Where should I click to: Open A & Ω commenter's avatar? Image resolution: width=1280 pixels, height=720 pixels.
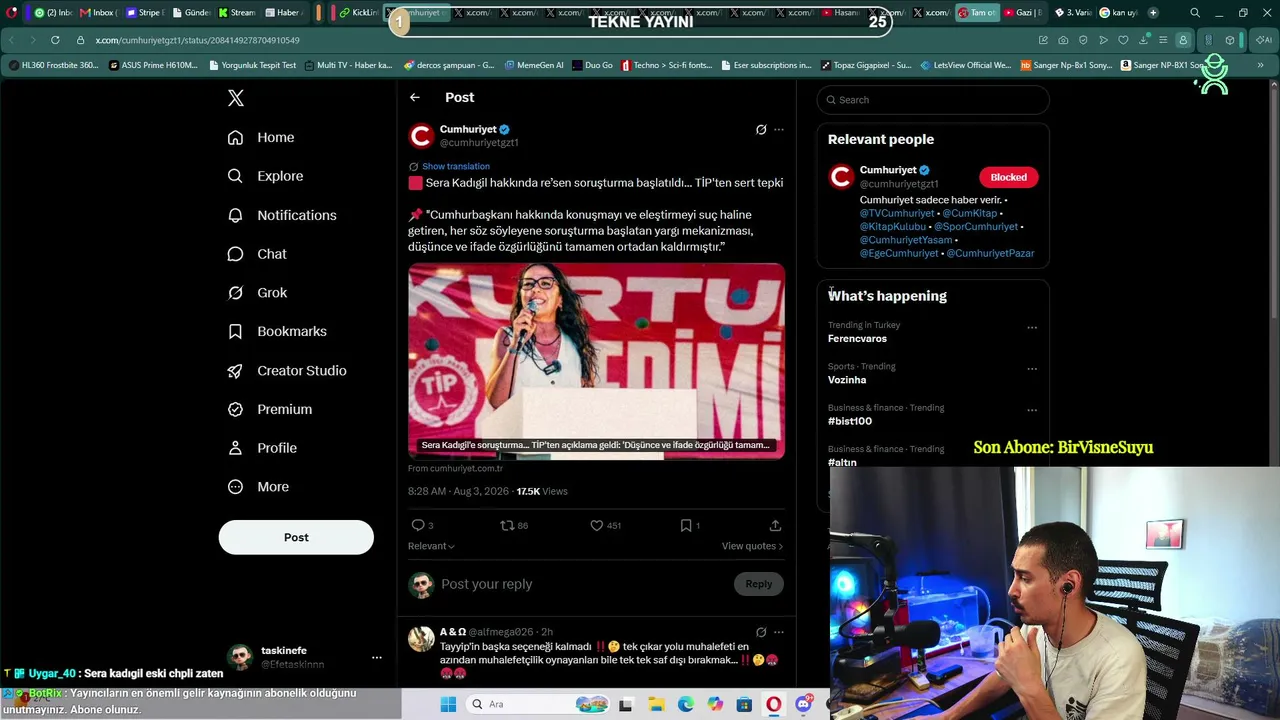coord(421,638)
